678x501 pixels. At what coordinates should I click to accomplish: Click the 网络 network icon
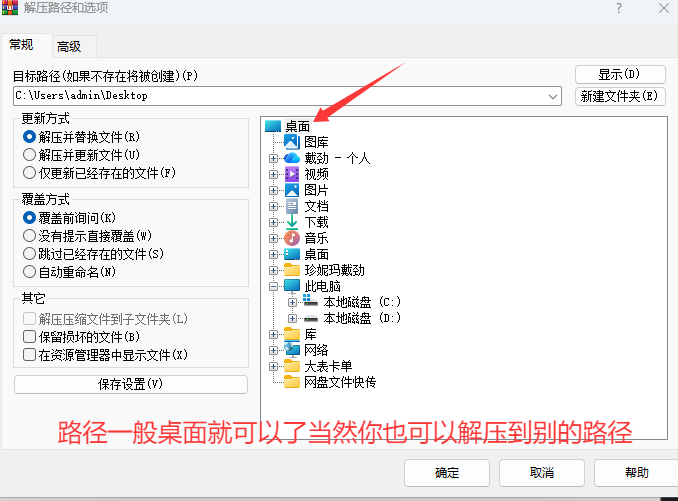pyautogui.click(x=292, y=350)
